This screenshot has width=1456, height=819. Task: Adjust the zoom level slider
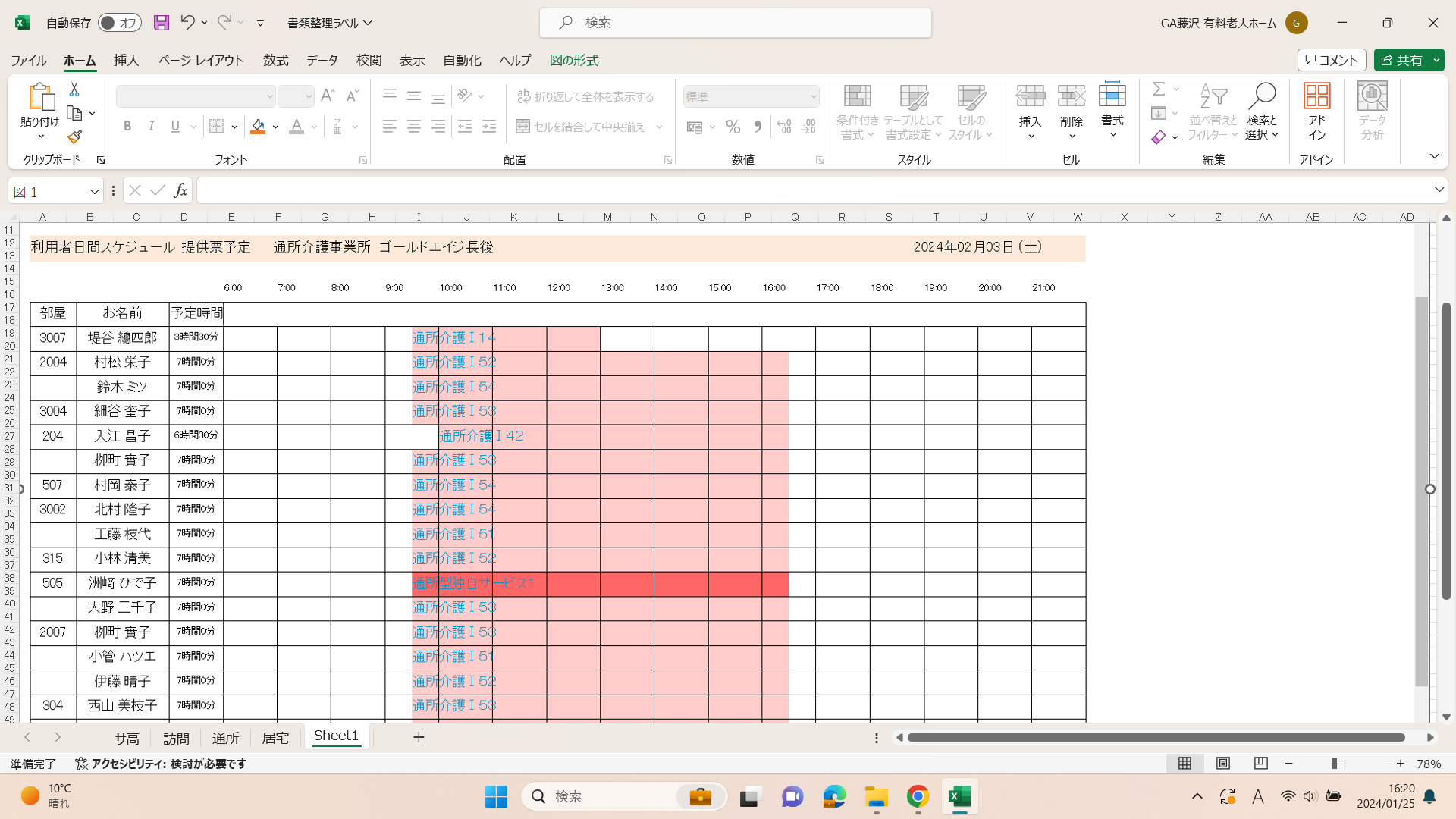coord(1334,764)
